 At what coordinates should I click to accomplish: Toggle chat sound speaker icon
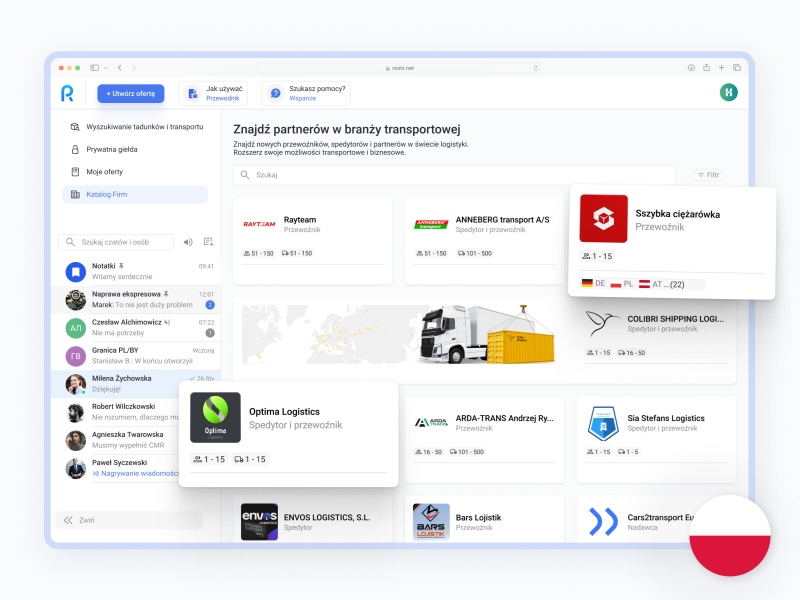pyautogui.click(x=188, y=242)
